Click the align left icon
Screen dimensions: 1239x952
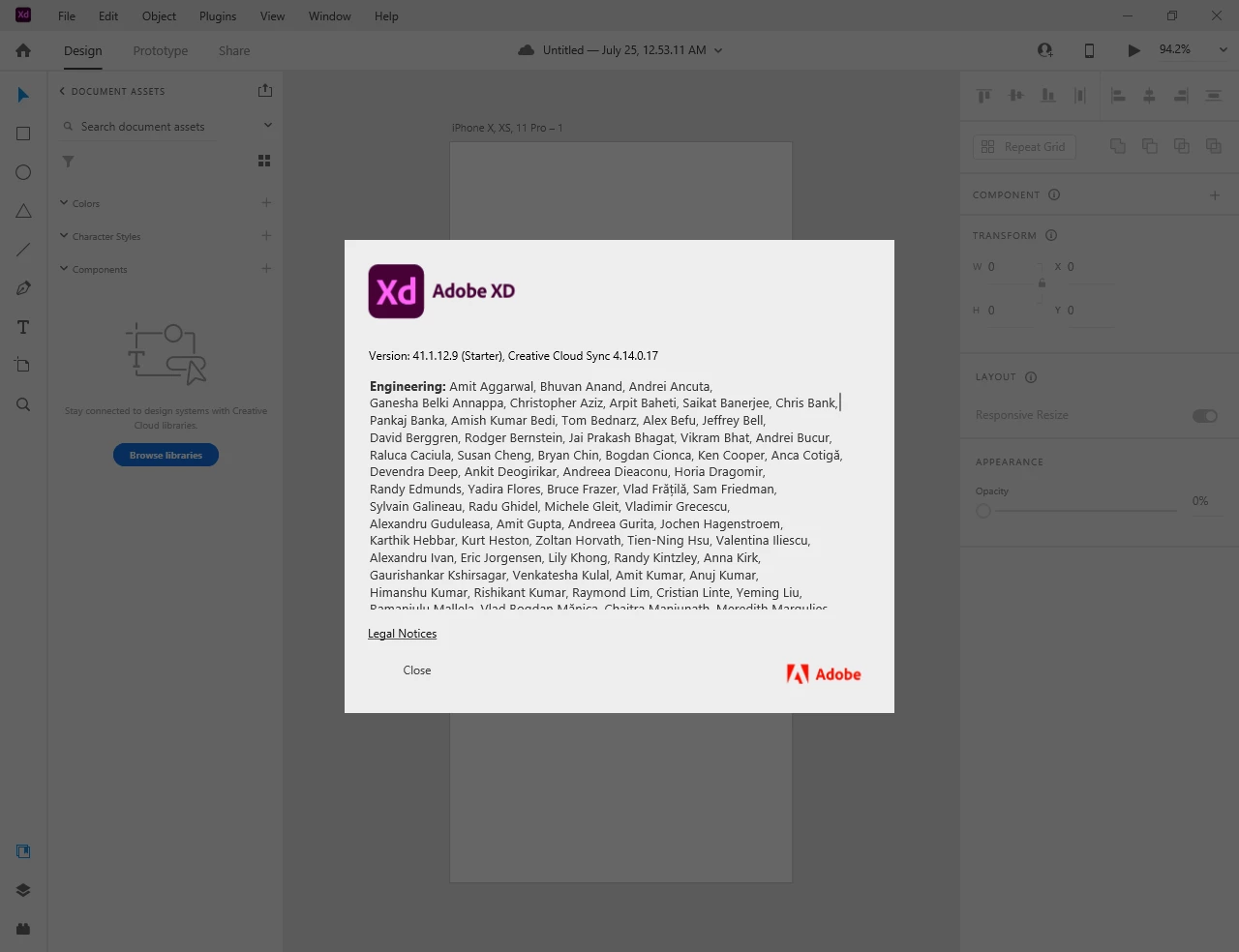tap(1118, 95)
